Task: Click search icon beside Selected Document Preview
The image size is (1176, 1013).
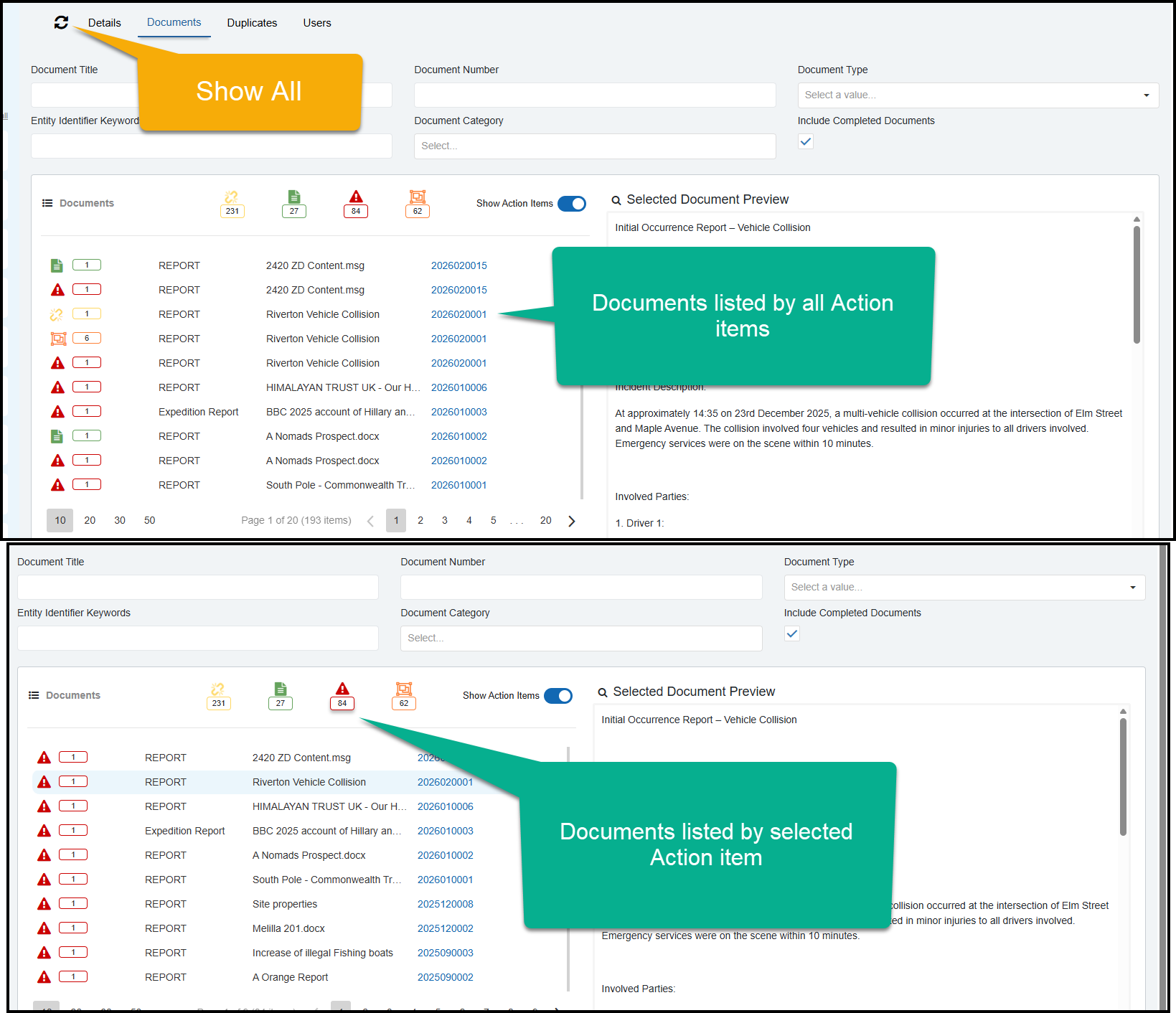Action: tap(616, 200)
